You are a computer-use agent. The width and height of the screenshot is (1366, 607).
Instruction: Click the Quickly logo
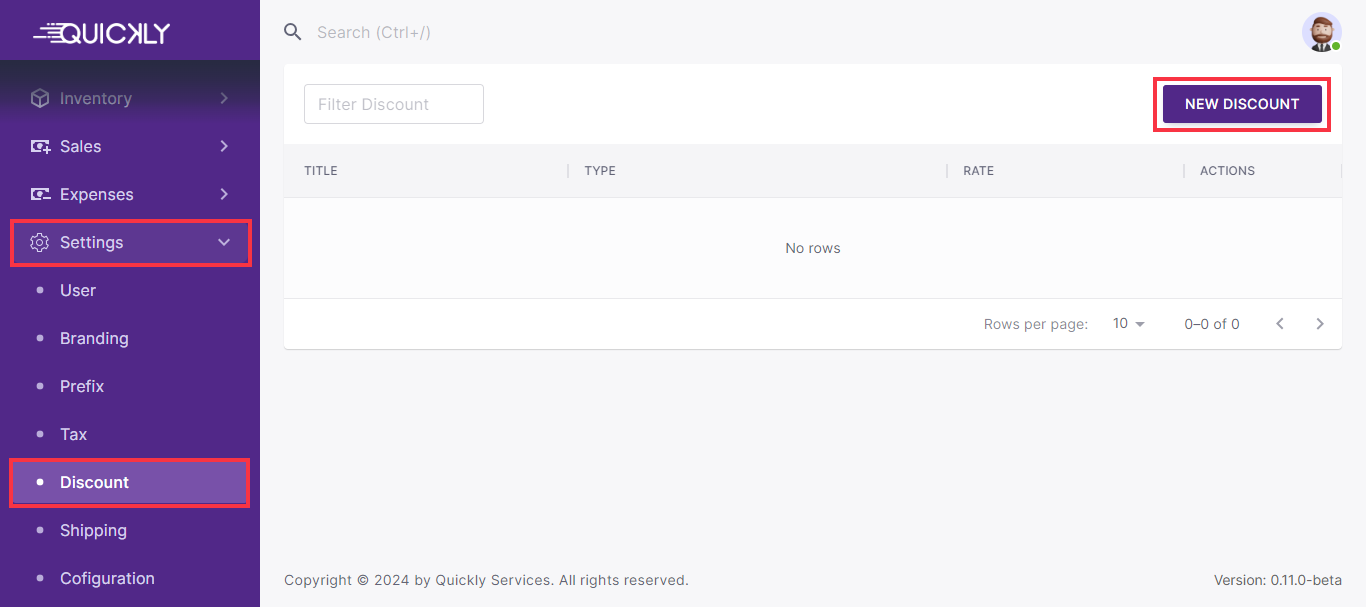coord(102,33)
